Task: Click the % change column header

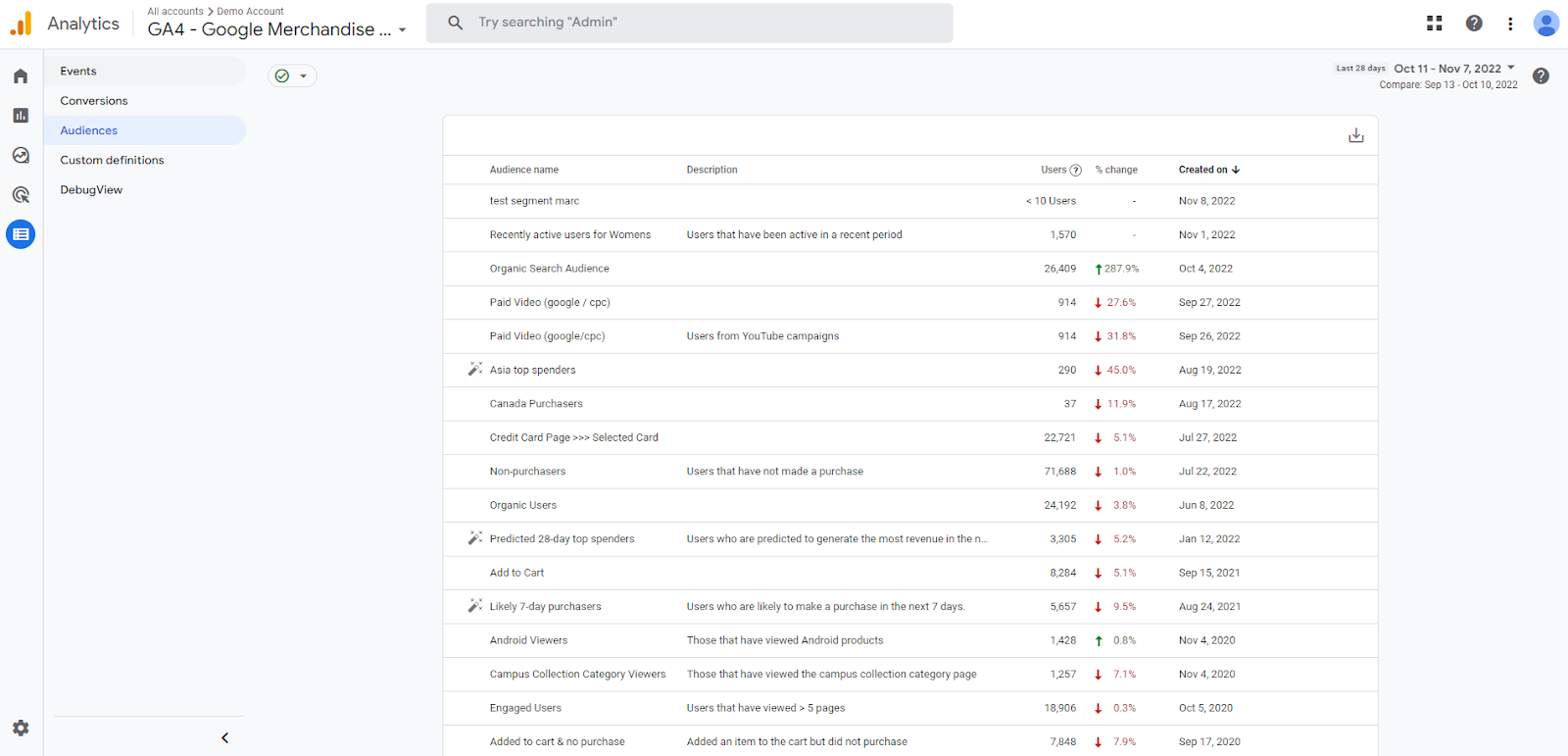Action: coord(1116,170)
